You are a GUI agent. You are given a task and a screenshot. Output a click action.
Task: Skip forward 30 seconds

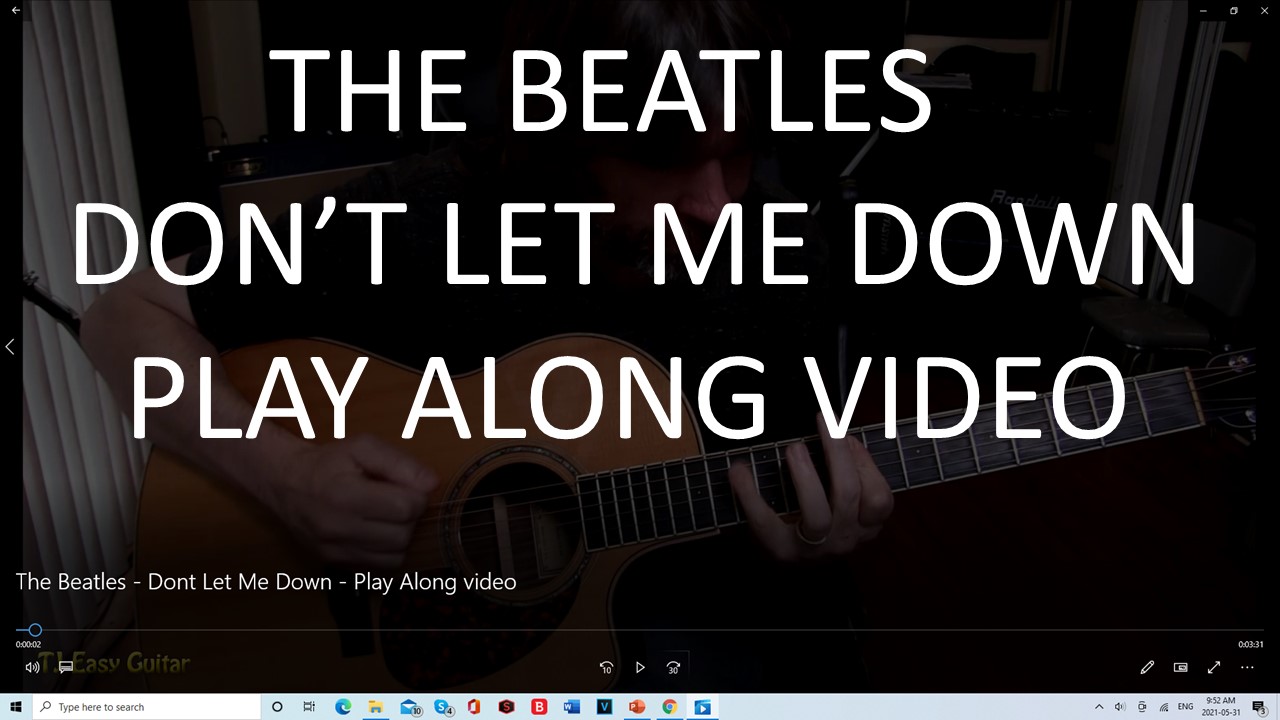click(674, 667)
